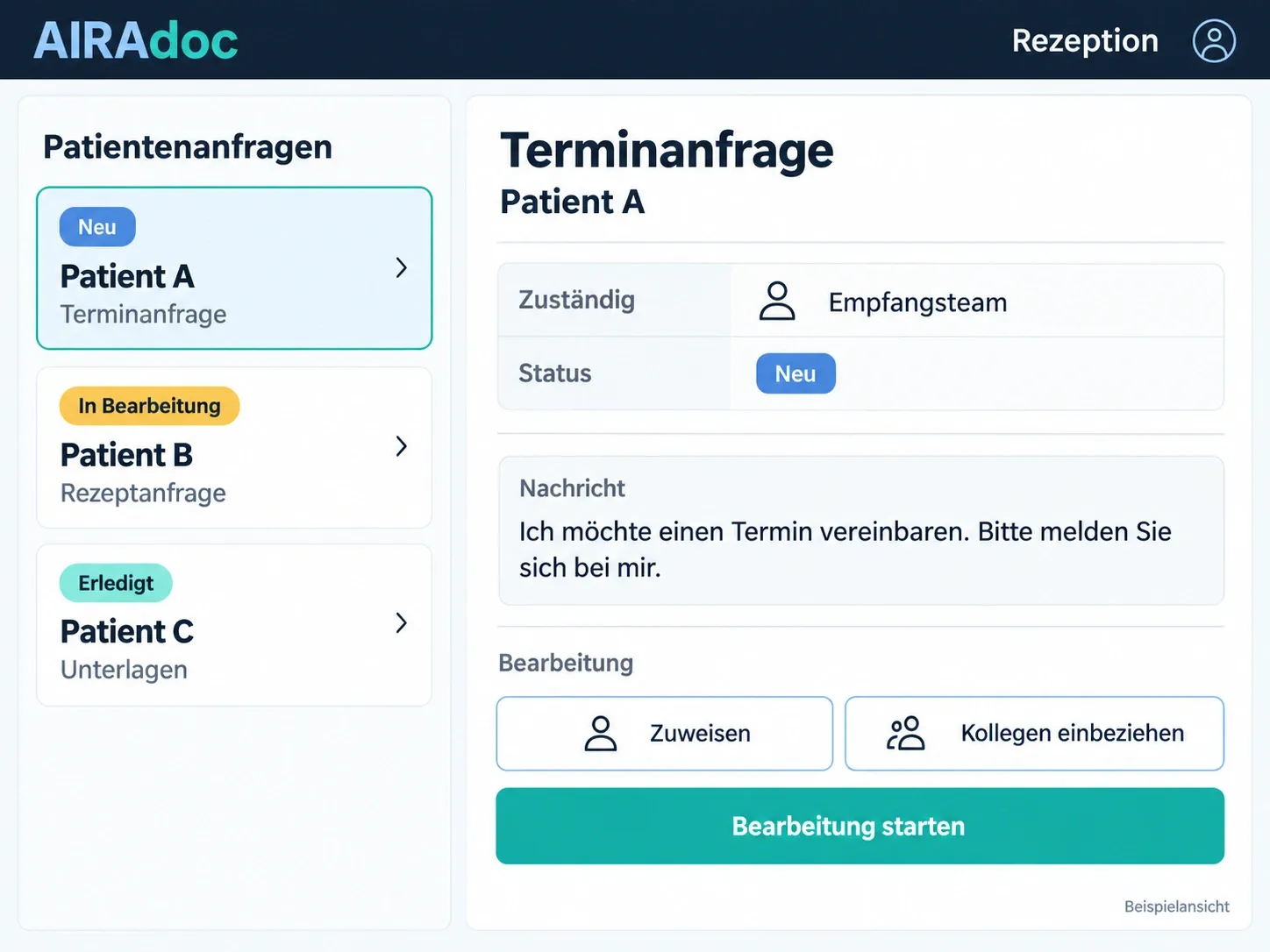Click the Zuweisen button label

(x=700, y=733)
